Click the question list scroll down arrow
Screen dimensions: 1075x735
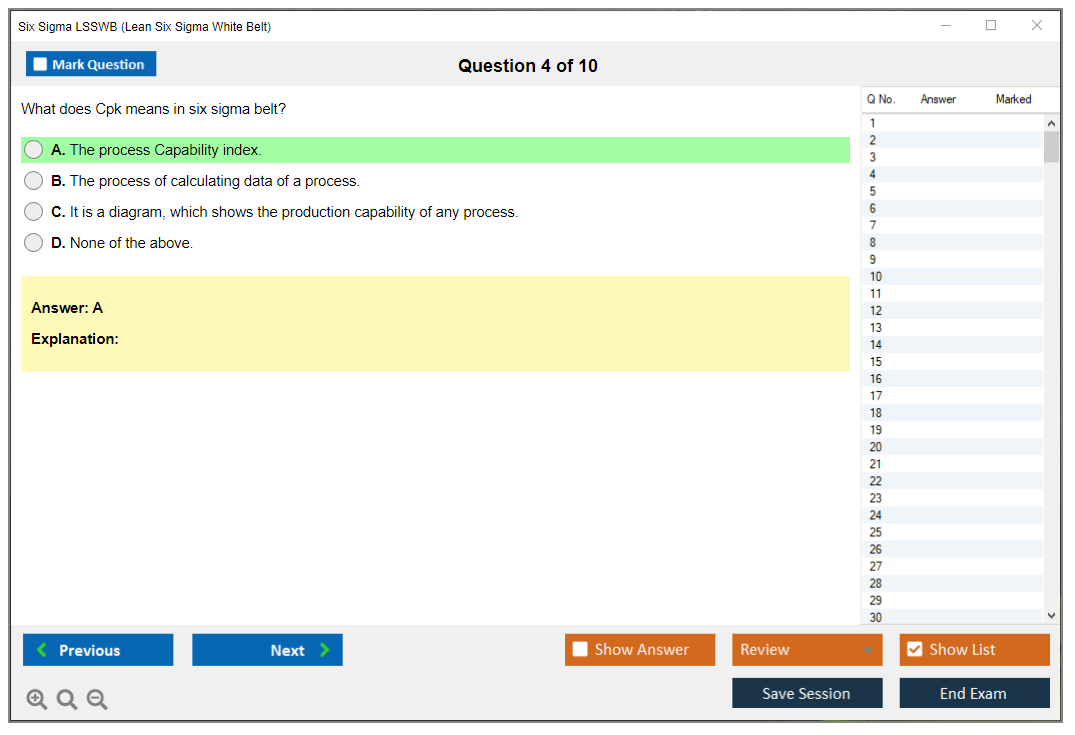click(x=1050, y=616)
